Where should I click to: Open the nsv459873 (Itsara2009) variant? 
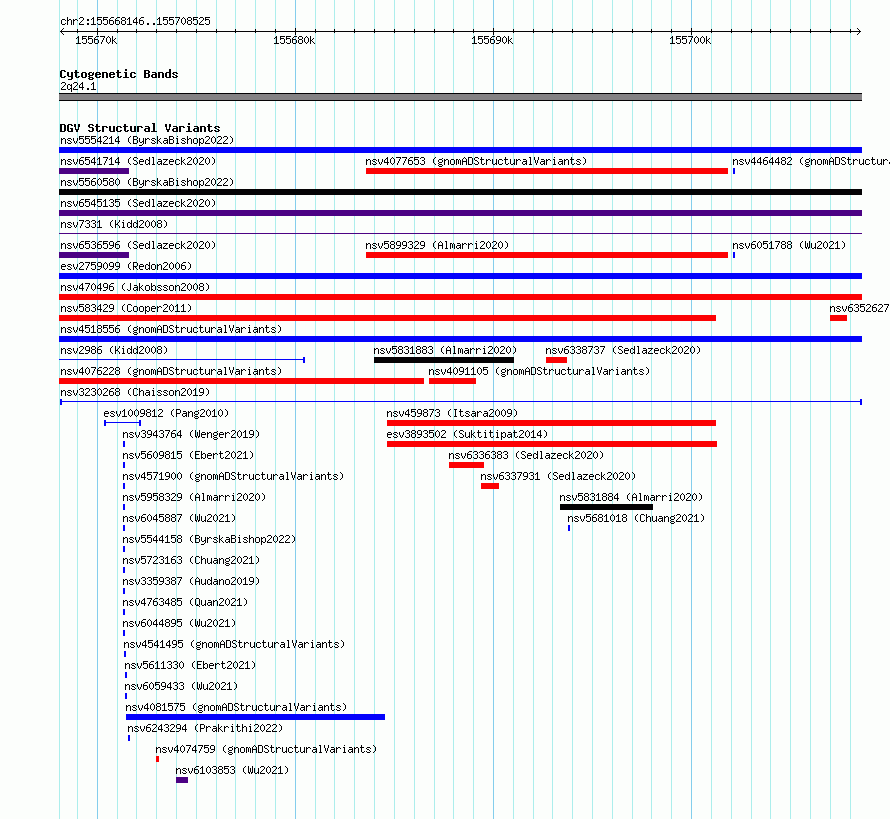click(x=551, y=423)
